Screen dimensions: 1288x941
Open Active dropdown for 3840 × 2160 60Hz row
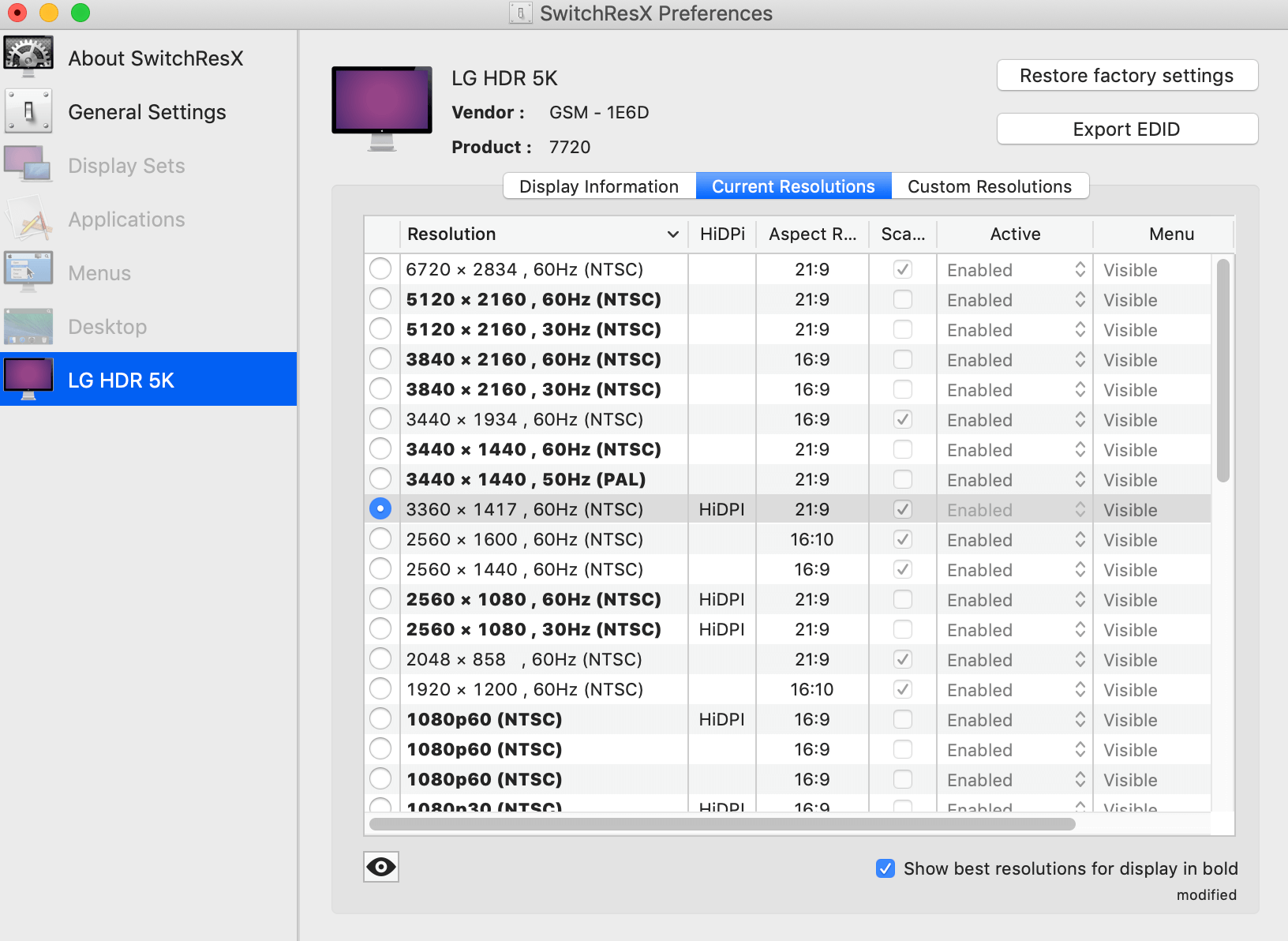coord(1017,360)
